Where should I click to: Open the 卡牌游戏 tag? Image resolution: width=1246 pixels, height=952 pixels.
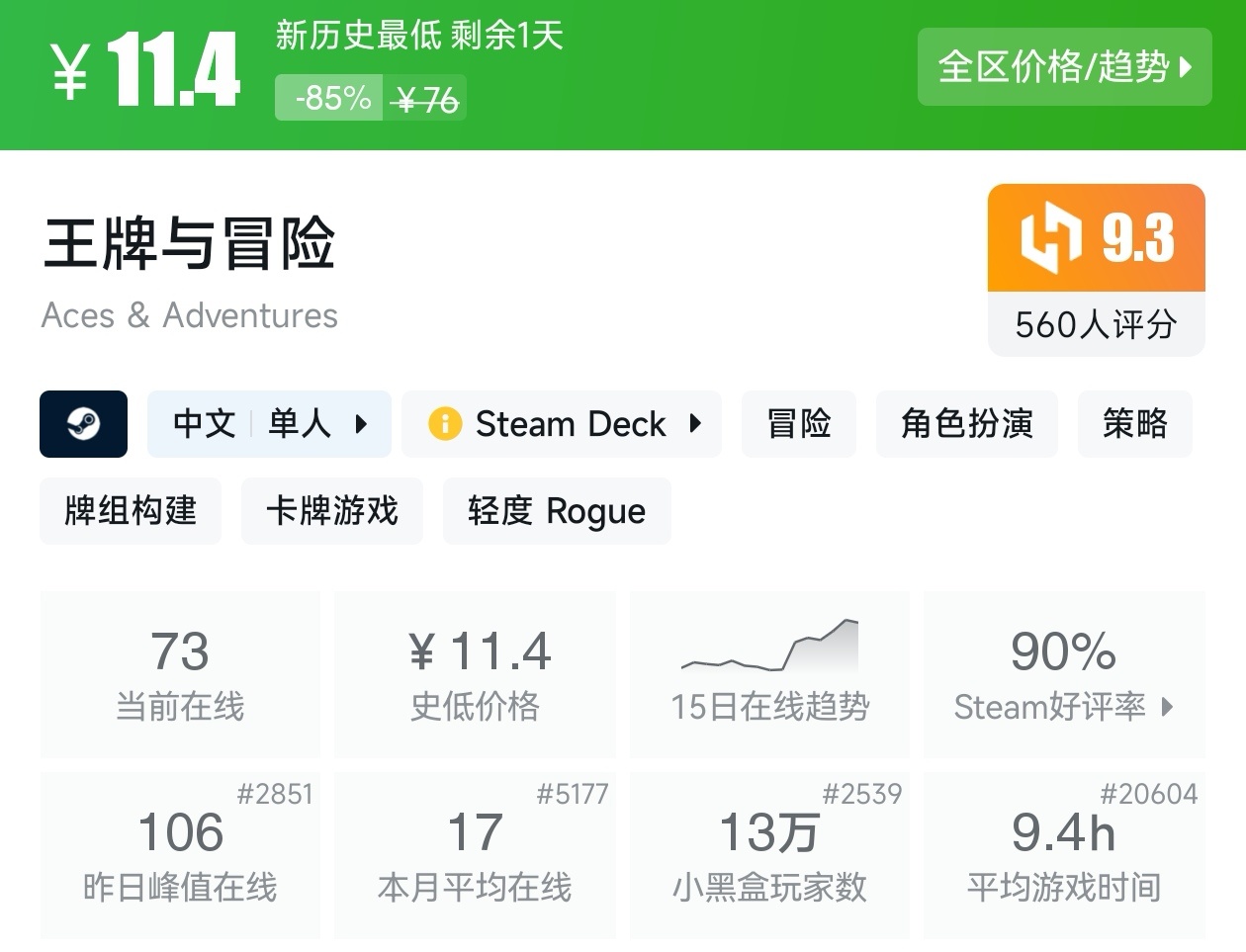point(332,511)
